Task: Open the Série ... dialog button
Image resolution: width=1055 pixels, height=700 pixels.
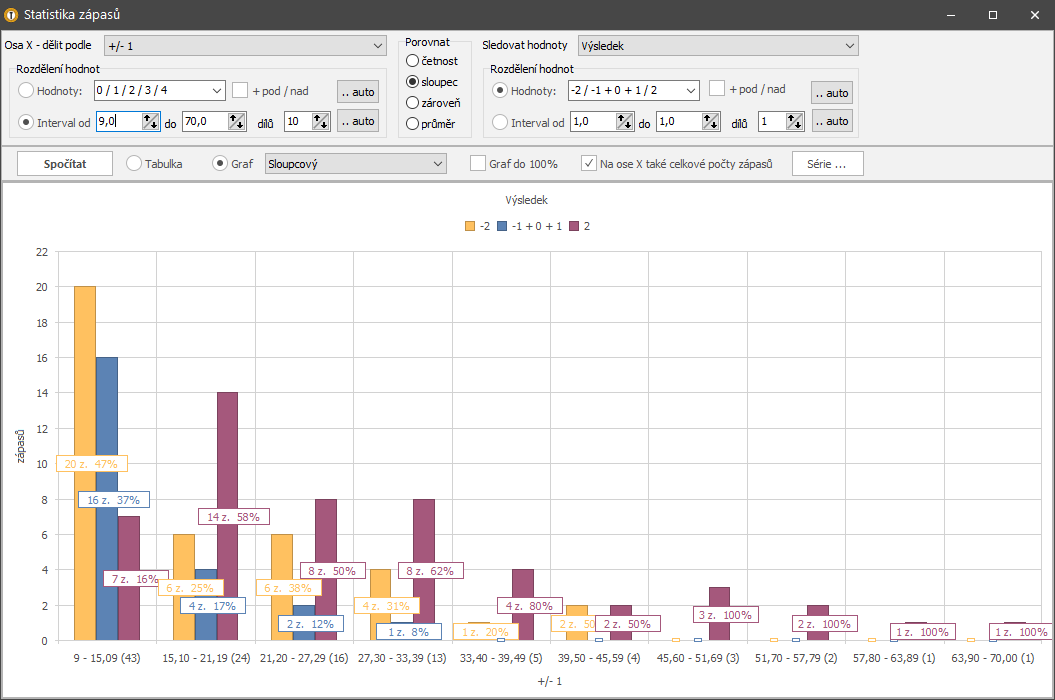Action: [827, 164]
